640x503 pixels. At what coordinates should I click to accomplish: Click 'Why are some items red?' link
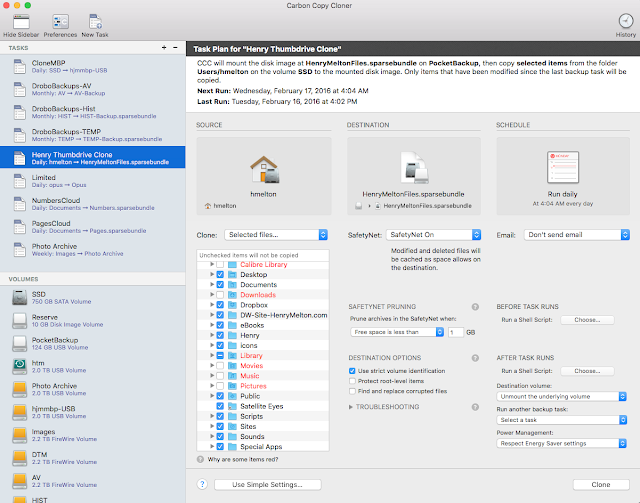pos(243,459)
